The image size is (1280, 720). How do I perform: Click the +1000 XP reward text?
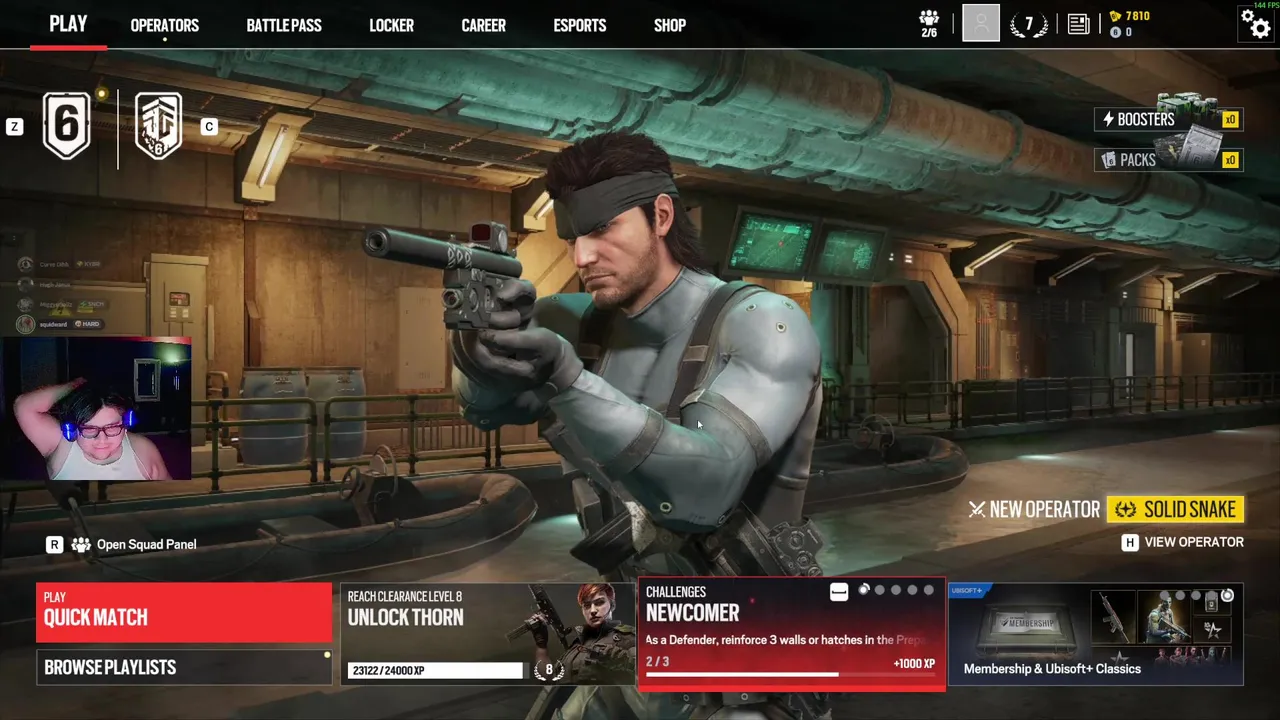[x=914, y=663]
